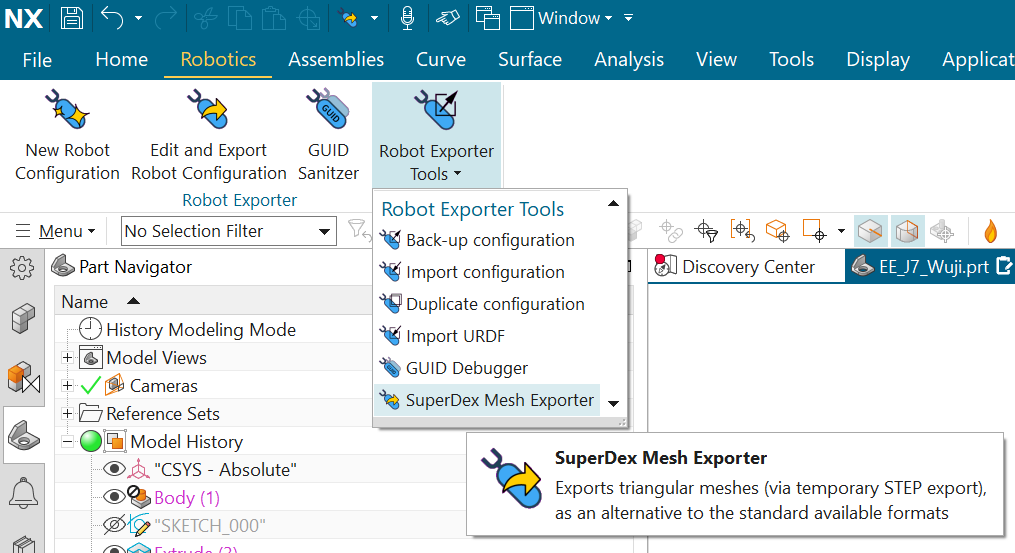Click the Navigator settings gear icon
Screen dimensions: 1015x553
[22, 267]
